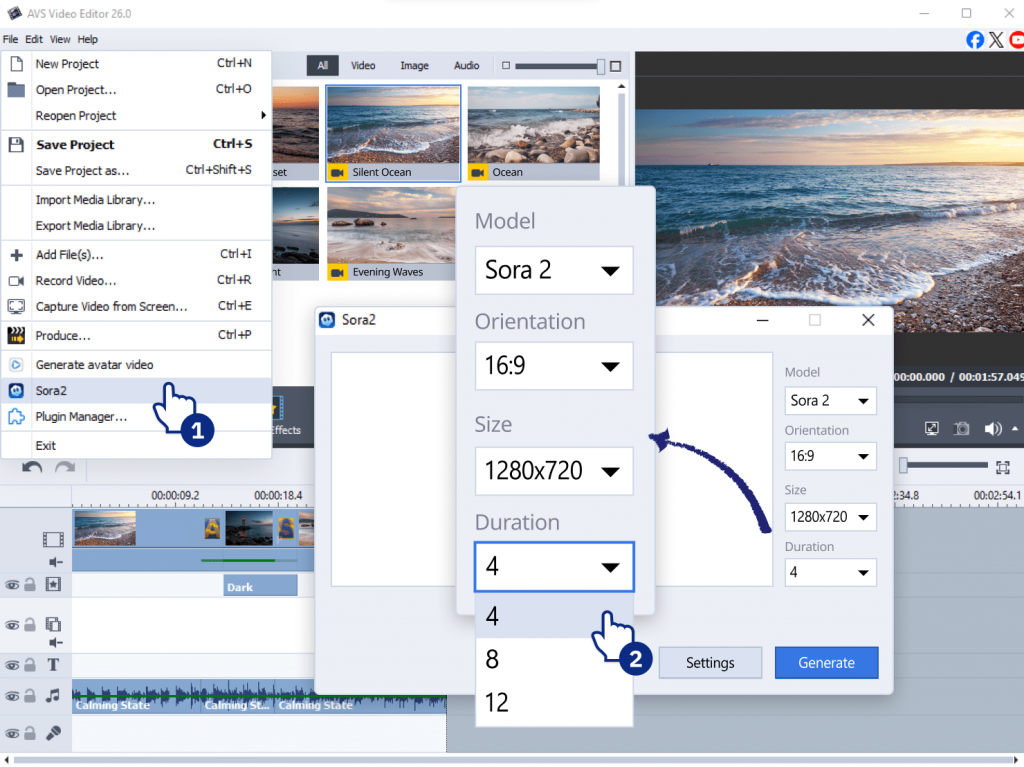This screenshot has height=767, width=1024.
Task: Select duration 12 in dropdown list
Action: click(554, 702)
